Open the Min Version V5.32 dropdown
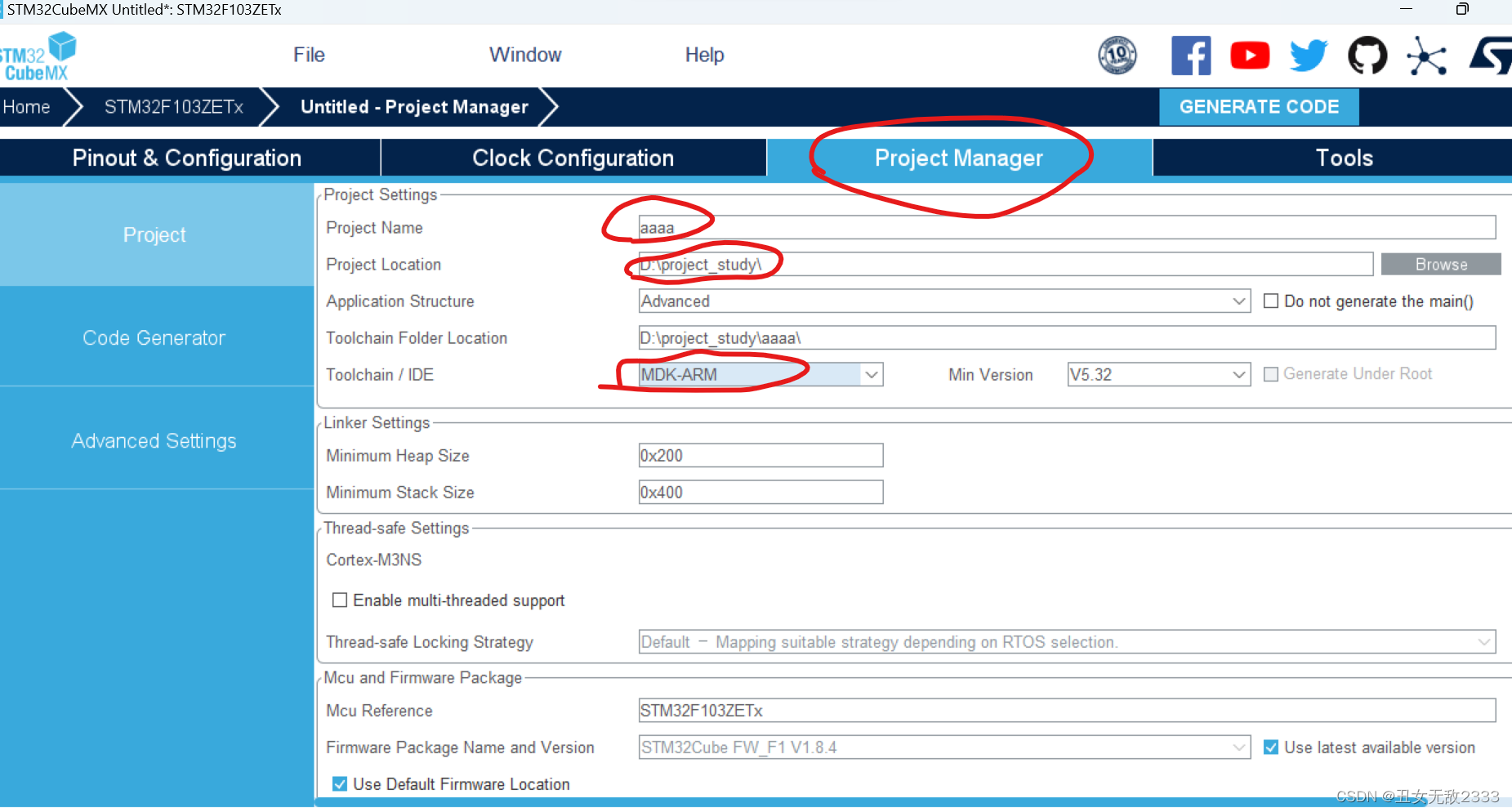The height and width of the screenshot is (812, 1512). (x=1158, y=374)
